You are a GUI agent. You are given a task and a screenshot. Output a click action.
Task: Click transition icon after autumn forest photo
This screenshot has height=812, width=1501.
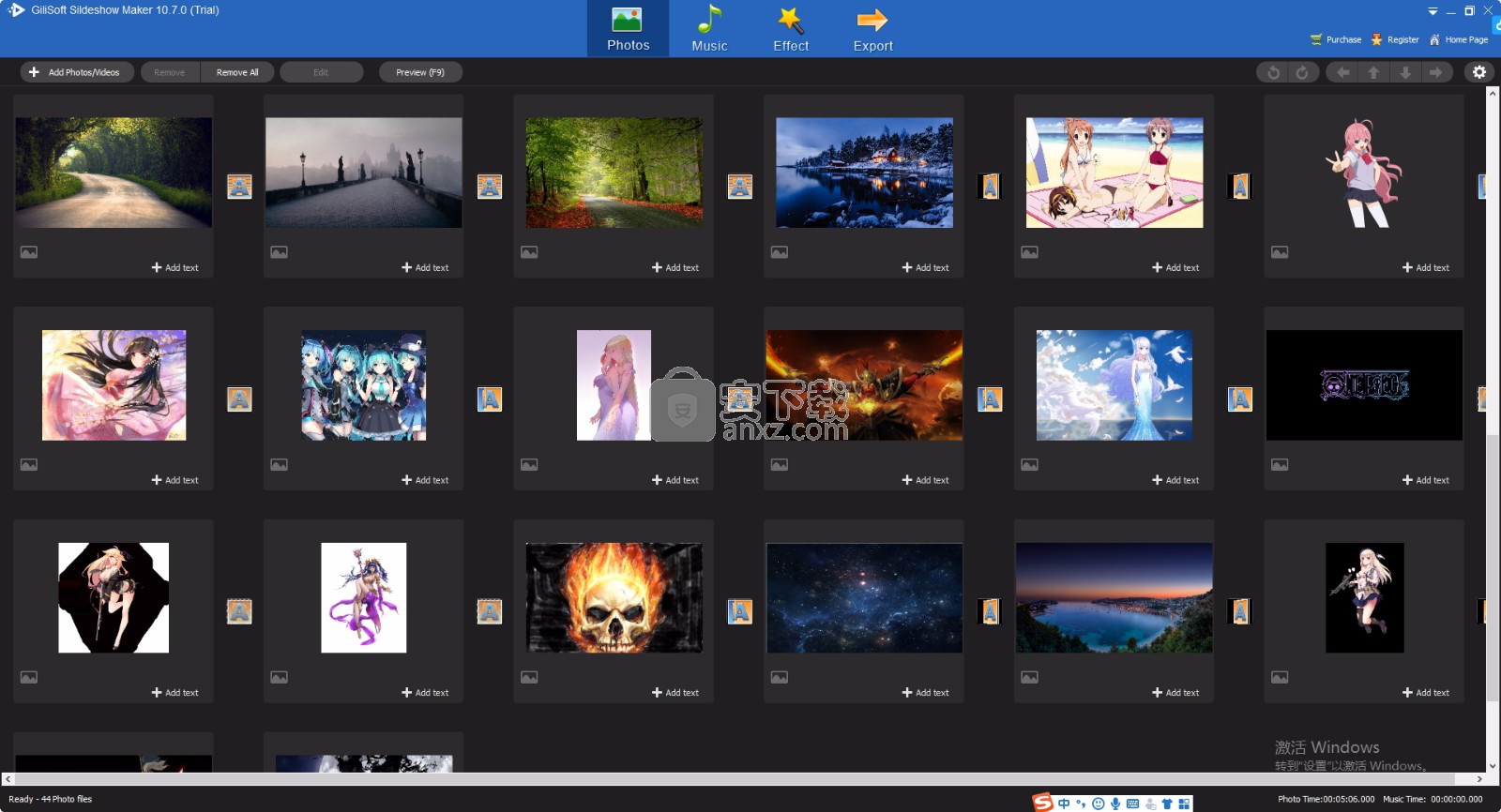[x=740, y=187]
